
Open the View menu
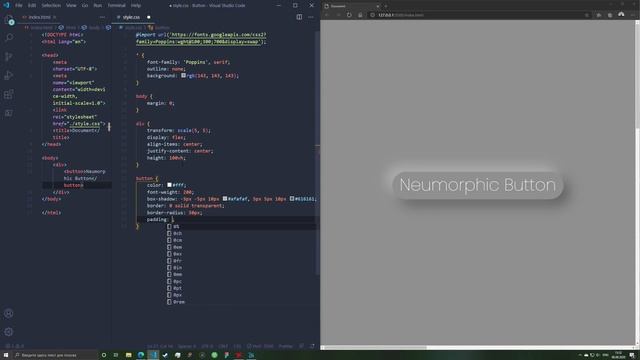[x=71, y=6]
